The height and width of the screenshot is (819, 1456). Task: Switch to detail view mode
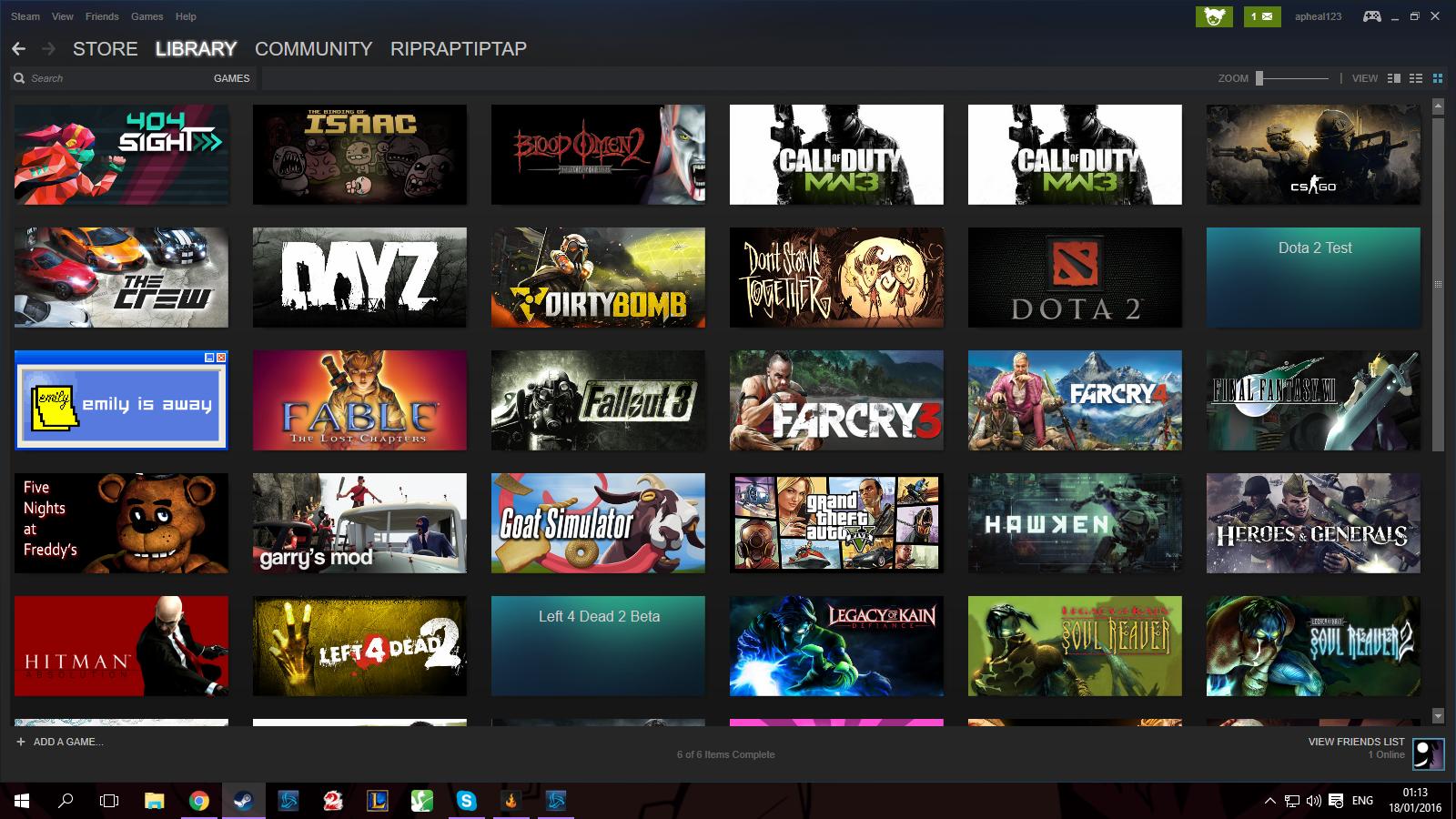1393,78
